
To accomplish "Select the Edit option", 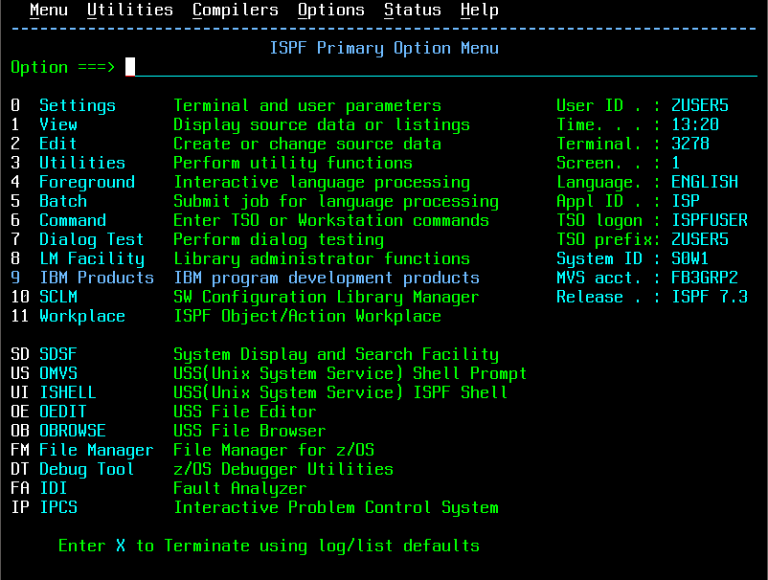I will click(x=58, y=144).
